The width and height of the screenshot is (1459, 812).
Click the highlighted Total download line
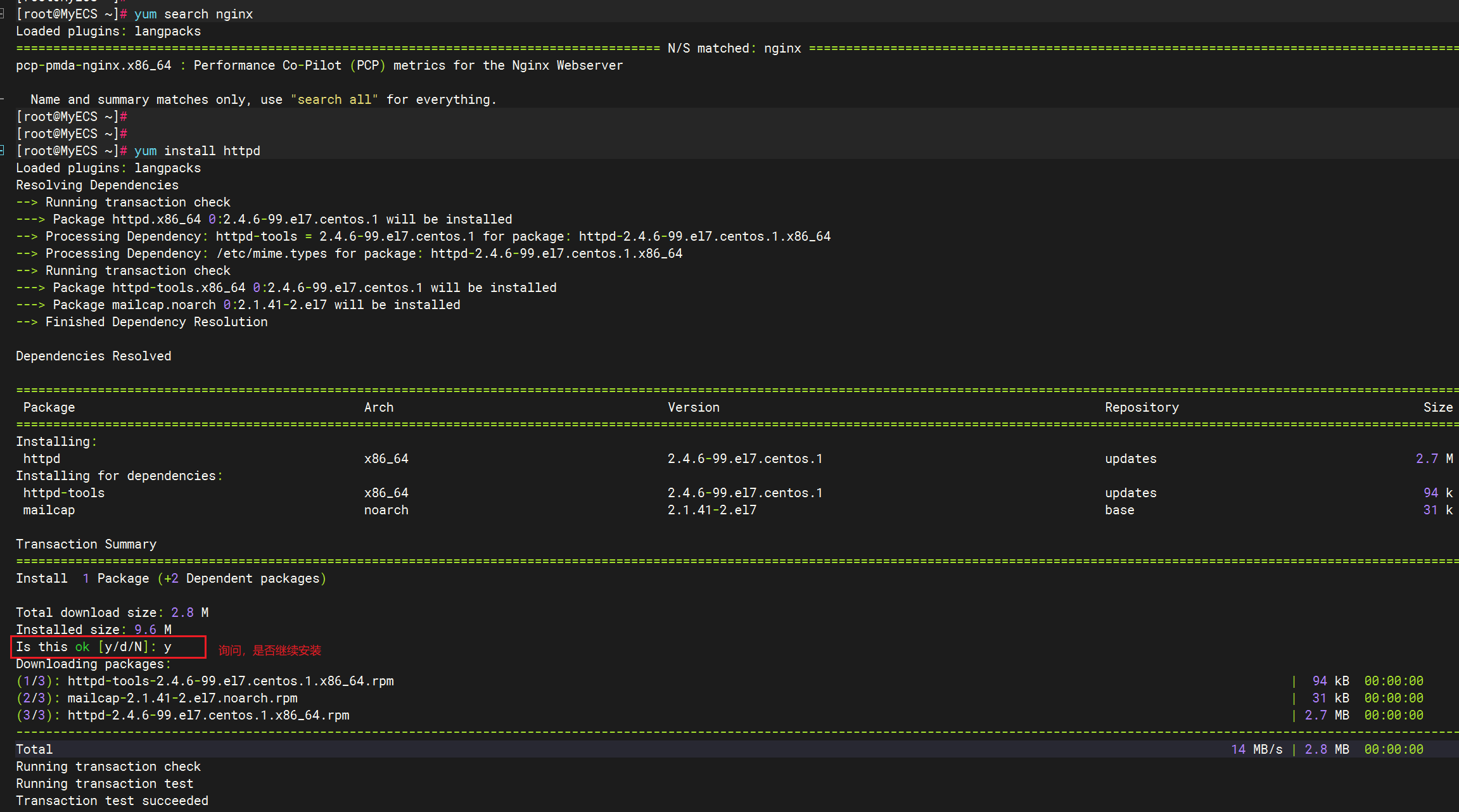(34, 749)
